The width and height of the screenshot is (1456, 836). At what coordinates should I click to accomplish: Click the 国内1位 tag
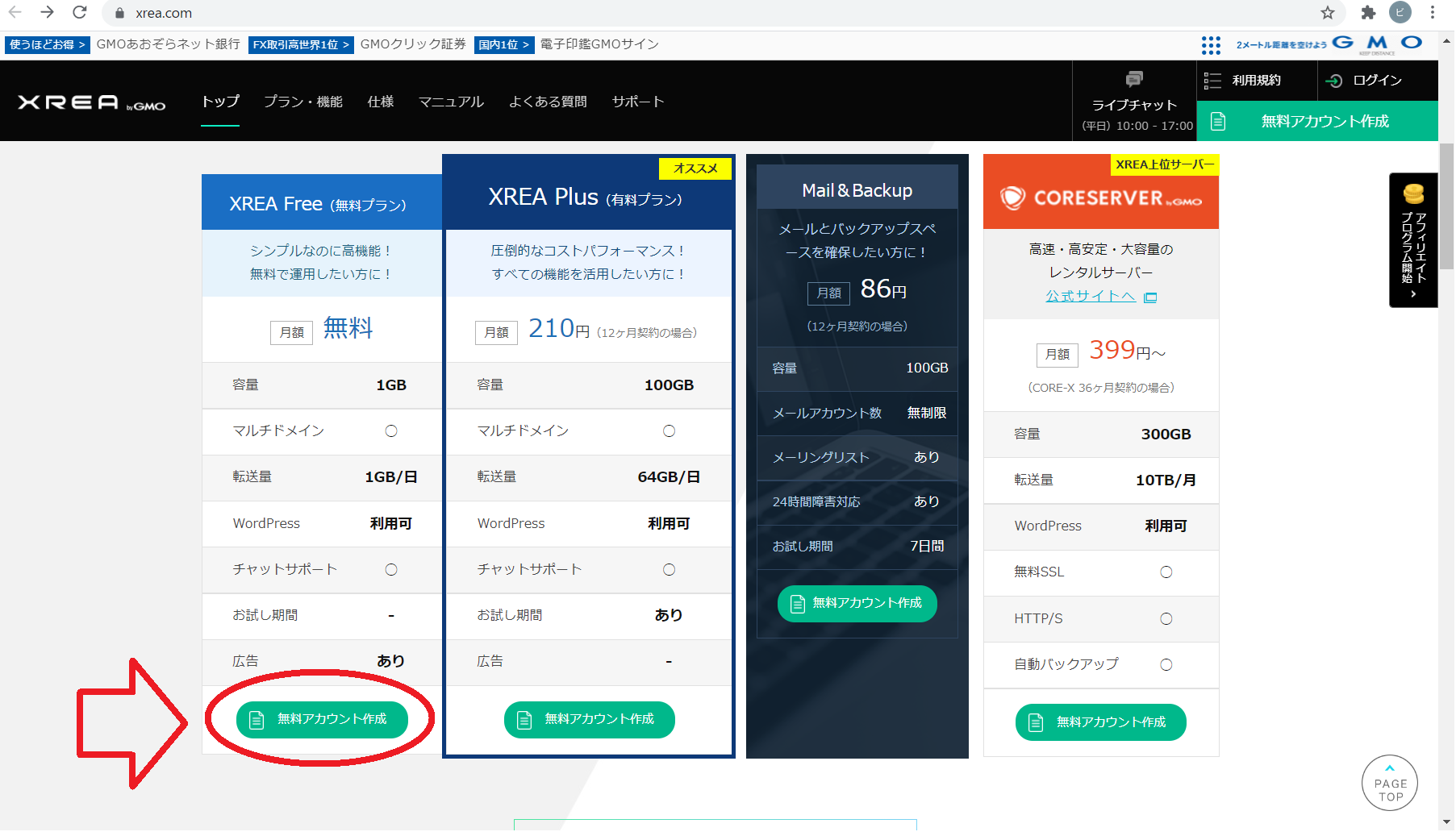pyautogui.click(x=504, y=44)
